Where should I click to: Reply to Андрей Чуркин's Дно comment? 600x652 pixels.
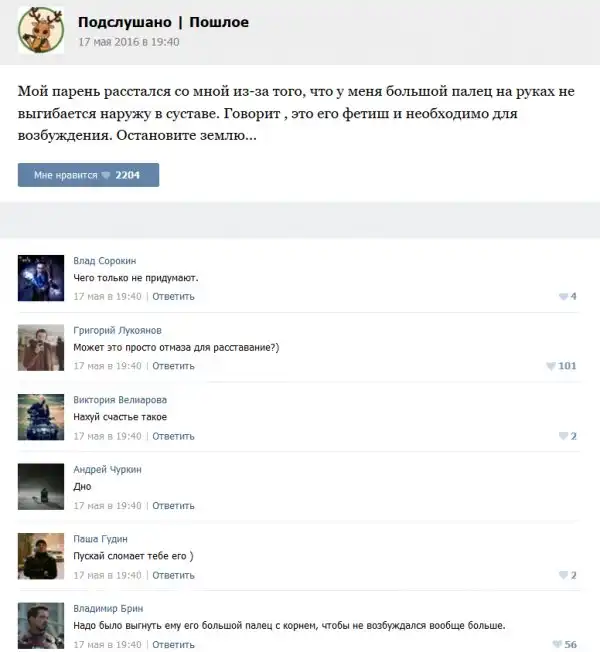pos(173,506)
